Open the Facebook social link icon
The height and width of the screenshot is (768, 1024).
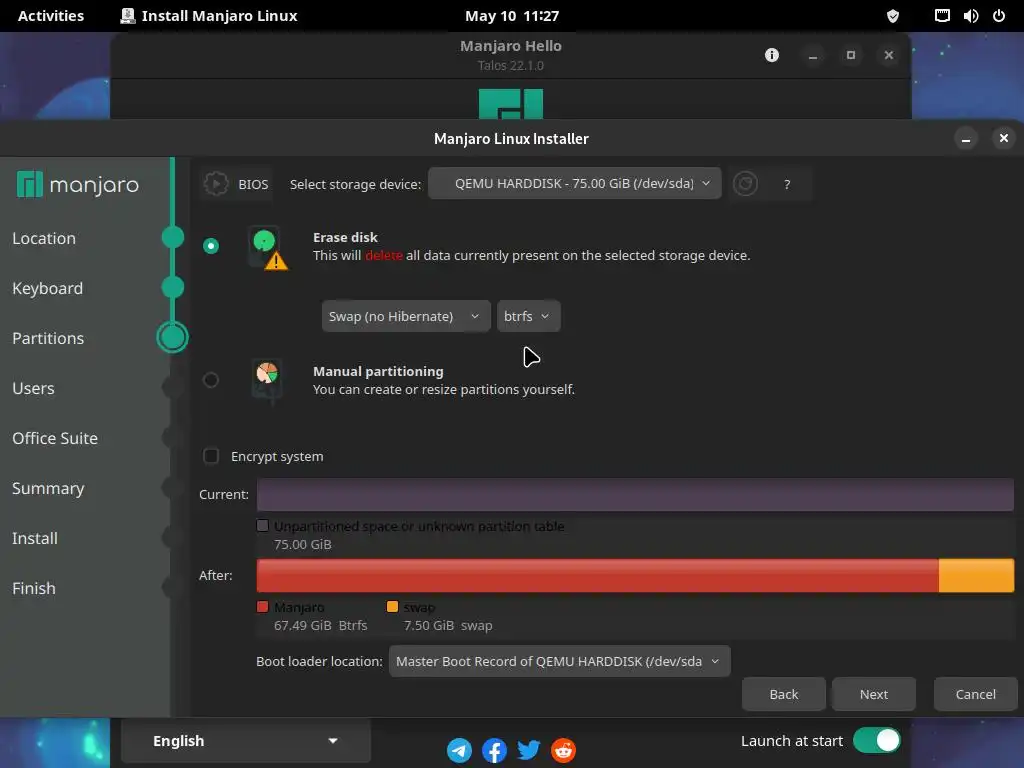click(494, 750)
